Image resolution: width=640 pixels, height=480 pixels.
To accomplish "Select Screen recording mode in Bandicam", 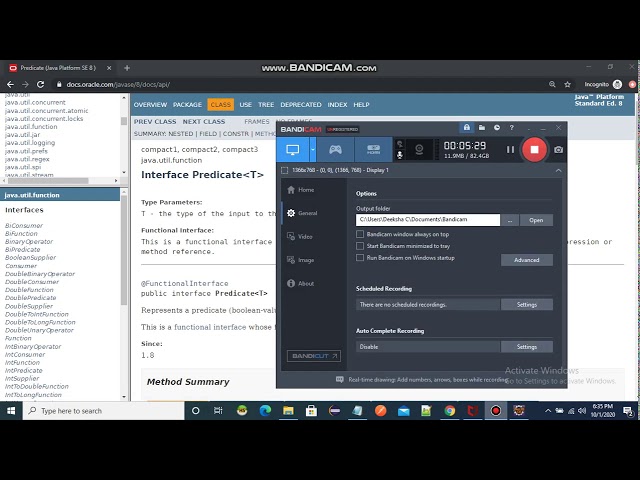I will click(x=293, y=149).
